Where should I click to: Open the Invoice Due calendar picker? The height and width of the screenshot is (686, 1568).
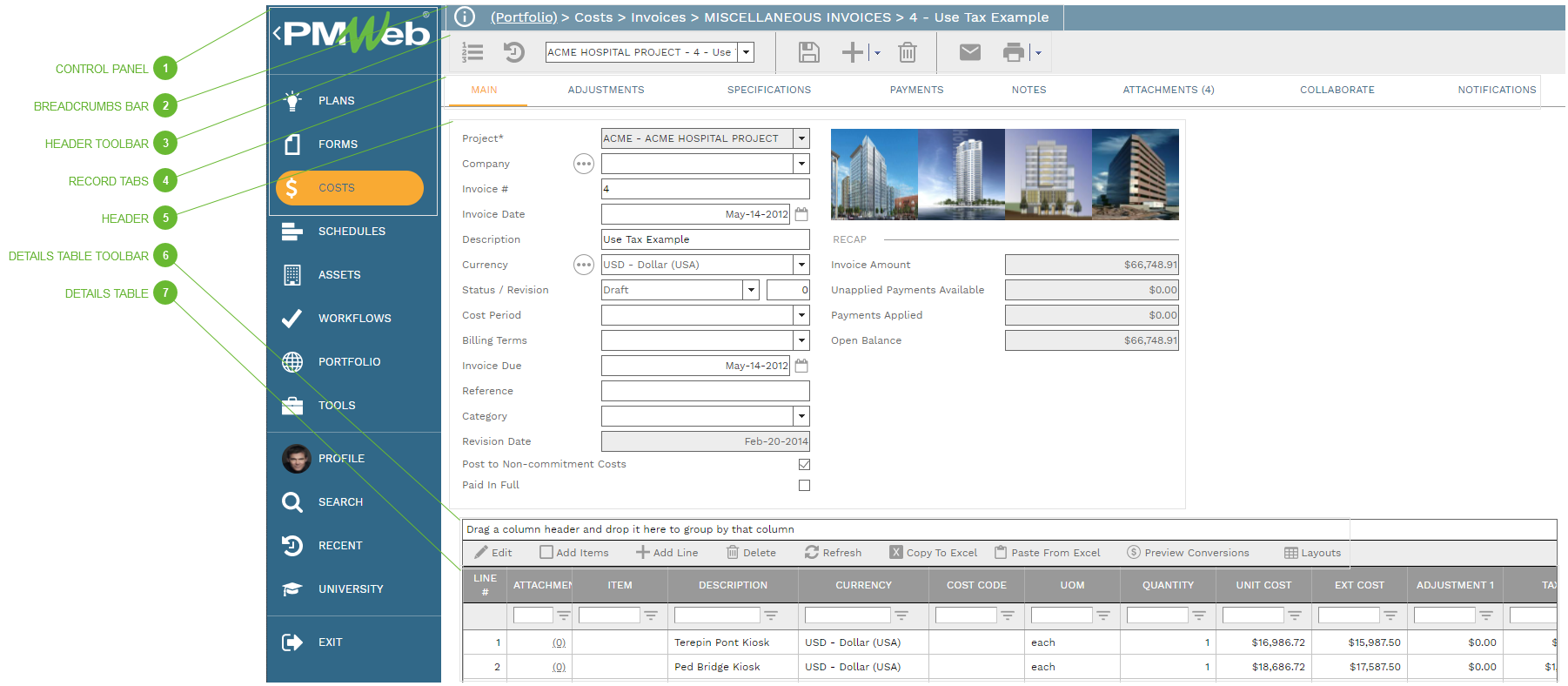tap(801, 366)
